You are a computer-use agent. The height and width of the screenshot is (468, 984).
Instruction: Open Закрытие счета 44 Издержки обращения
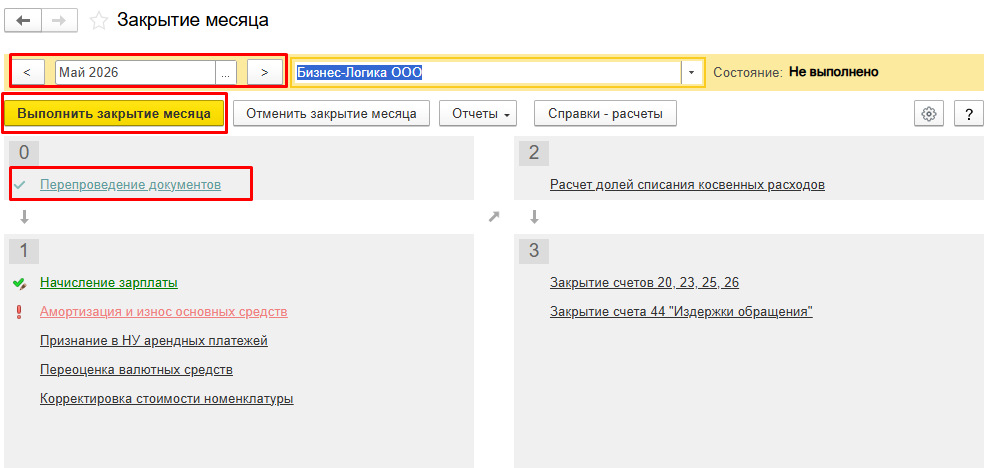pos(682,312)
